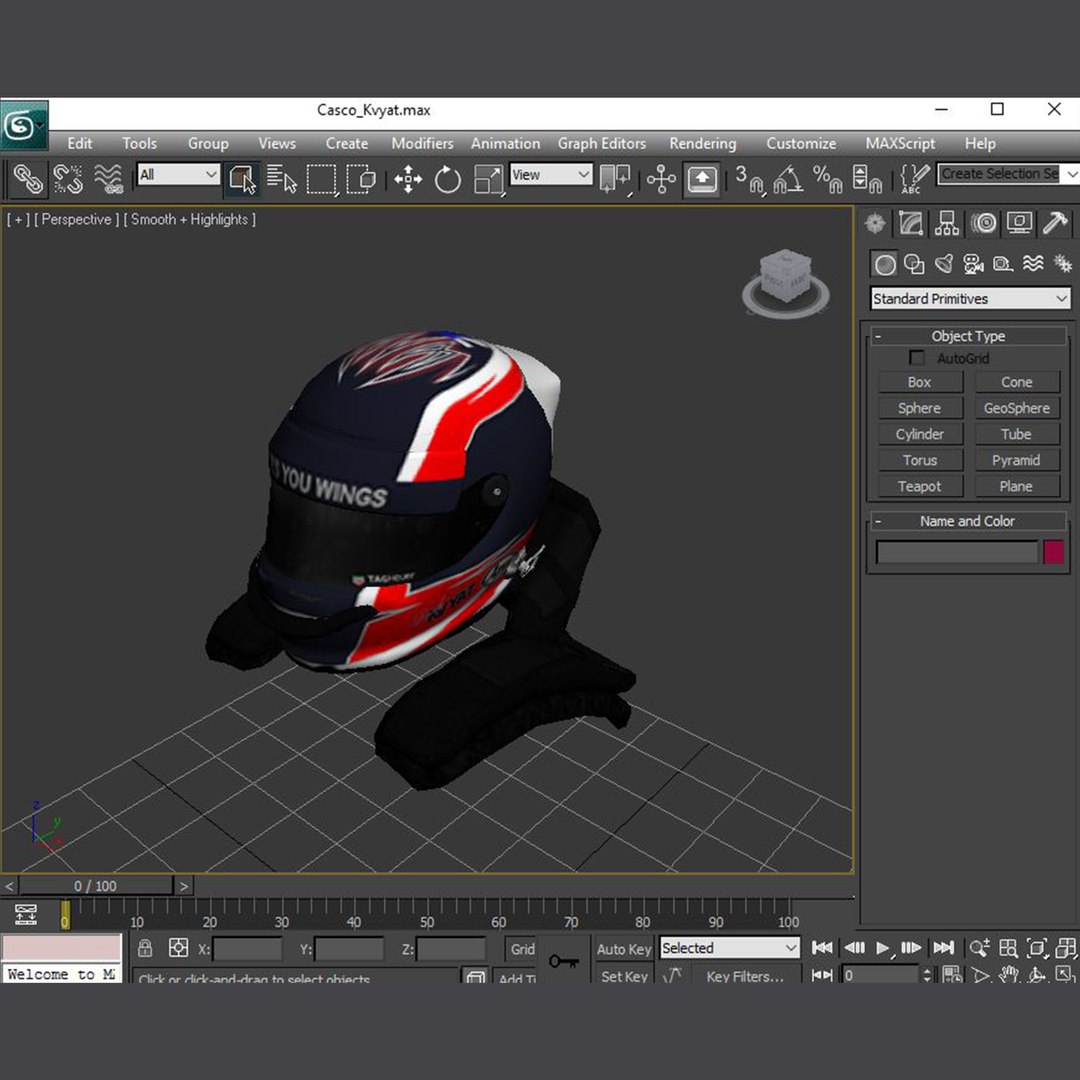Click the Rectangular Selection Region tool
The height and width of the screenshot is (1080, 1080).
pyautogui.click(x=321, y=178)
